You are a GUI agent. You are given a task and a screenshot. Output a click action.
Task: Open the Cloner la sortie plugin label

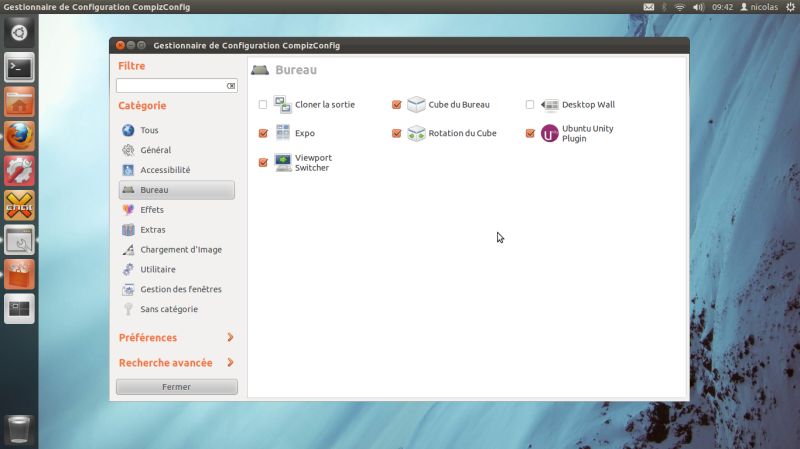coord(324,105)
